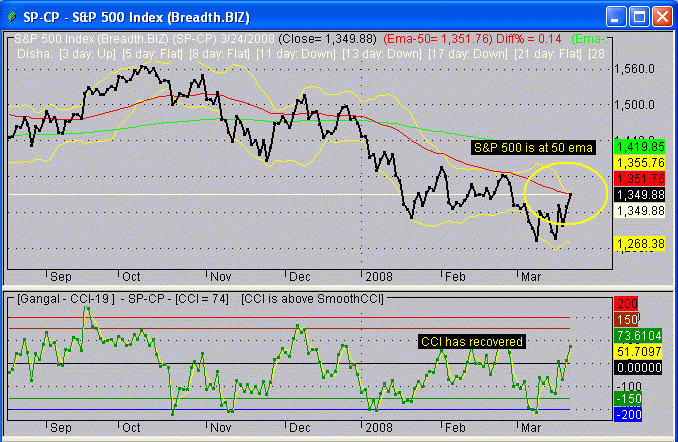Screen dimensions: 678x442
Task: Click 'Feb' on the price chart time axis
Action: 455,277
